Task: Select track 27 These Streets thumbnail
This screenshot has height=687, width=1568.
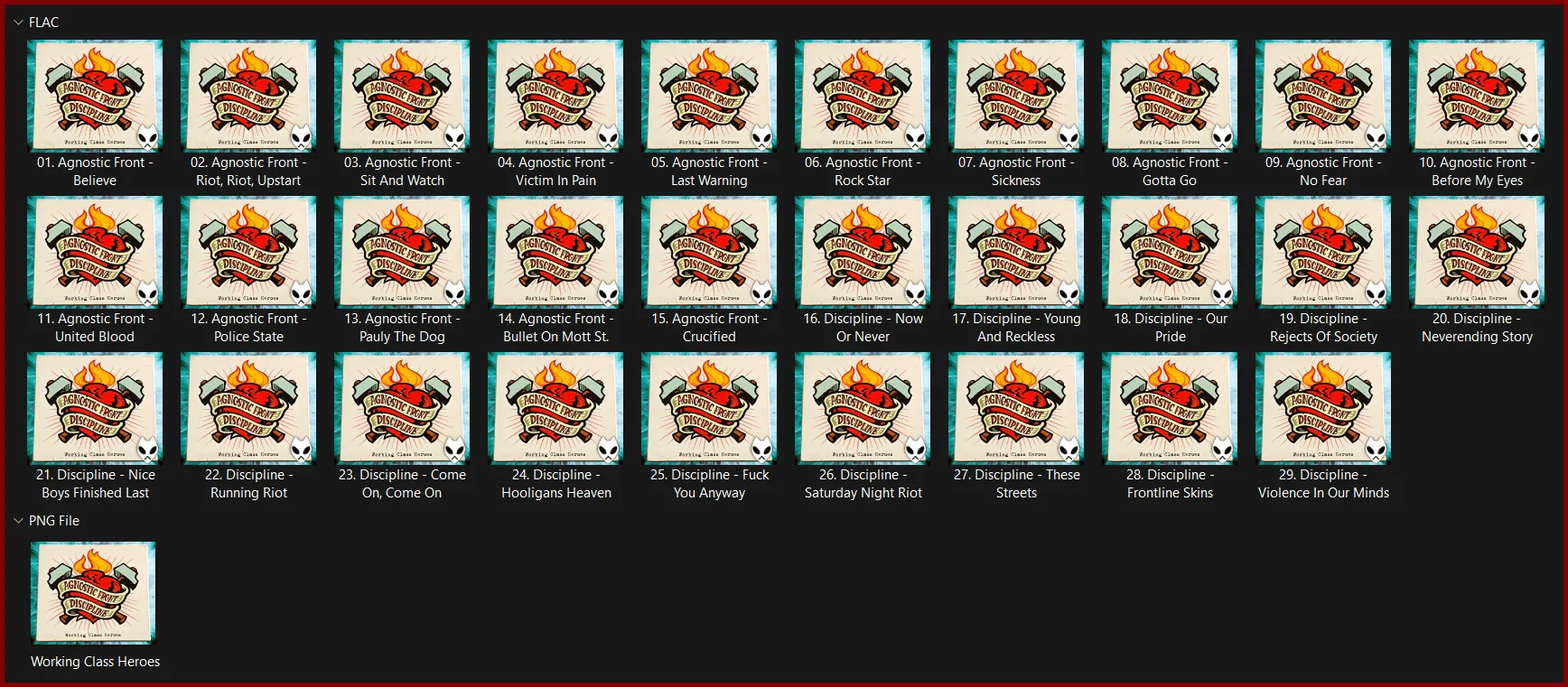Action: [x=1016, y=408]
